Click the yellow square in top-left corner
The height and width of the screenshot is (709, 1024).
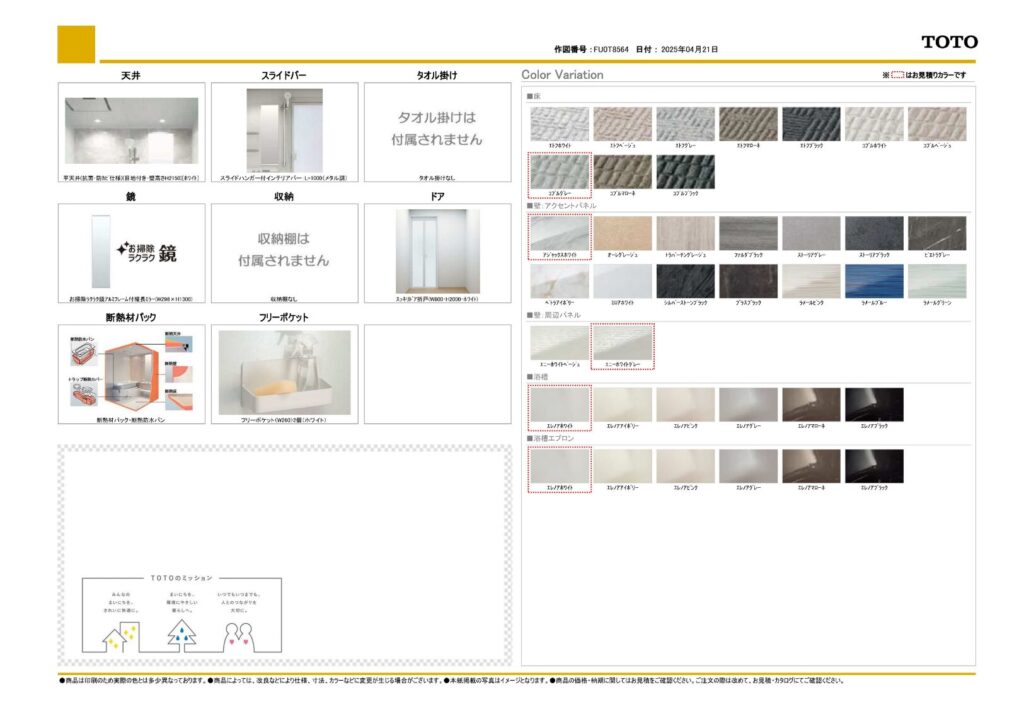tap(76, 44)
